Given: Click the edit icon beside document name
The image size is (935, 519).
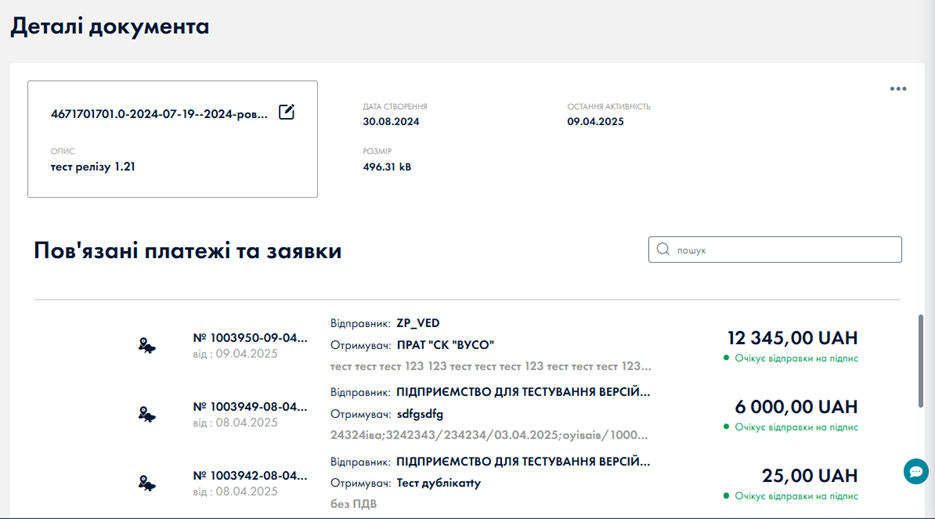Looking at the screenshot, I should [286, 112].
